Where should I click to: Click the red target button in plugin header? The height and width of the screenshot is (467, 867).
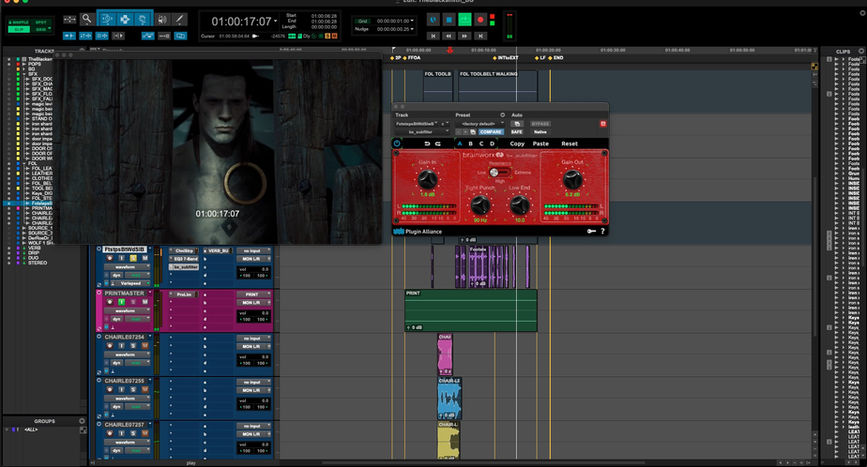pyautogui.click(x=603, y=124)
